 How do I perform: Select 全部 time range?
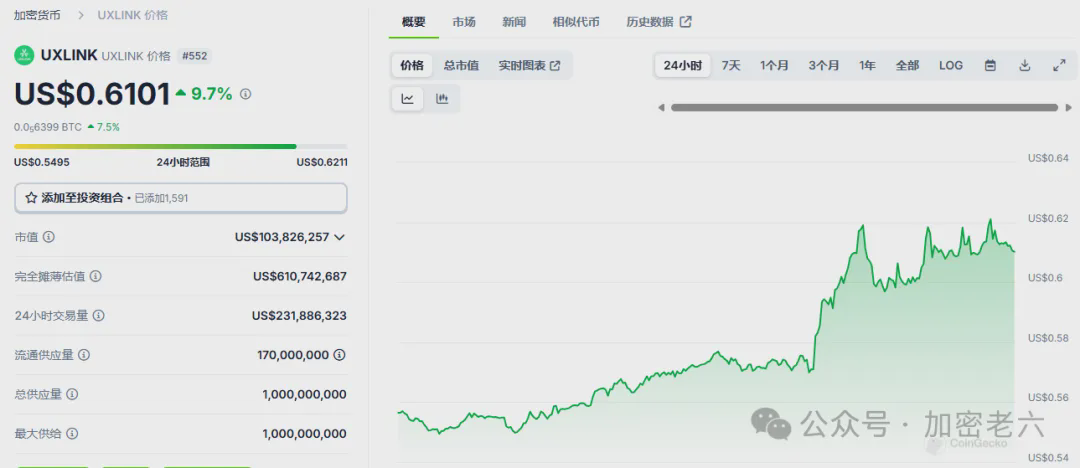point(907,65)
